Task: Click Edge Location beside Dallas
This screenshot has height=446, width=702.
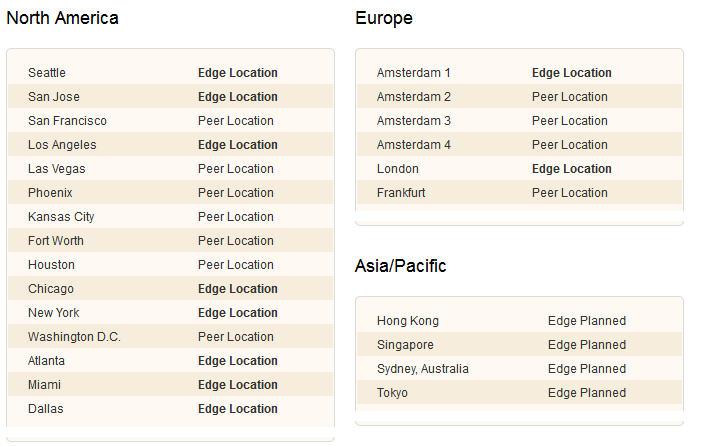Action: pyautogui.click(x=238, y=409)
